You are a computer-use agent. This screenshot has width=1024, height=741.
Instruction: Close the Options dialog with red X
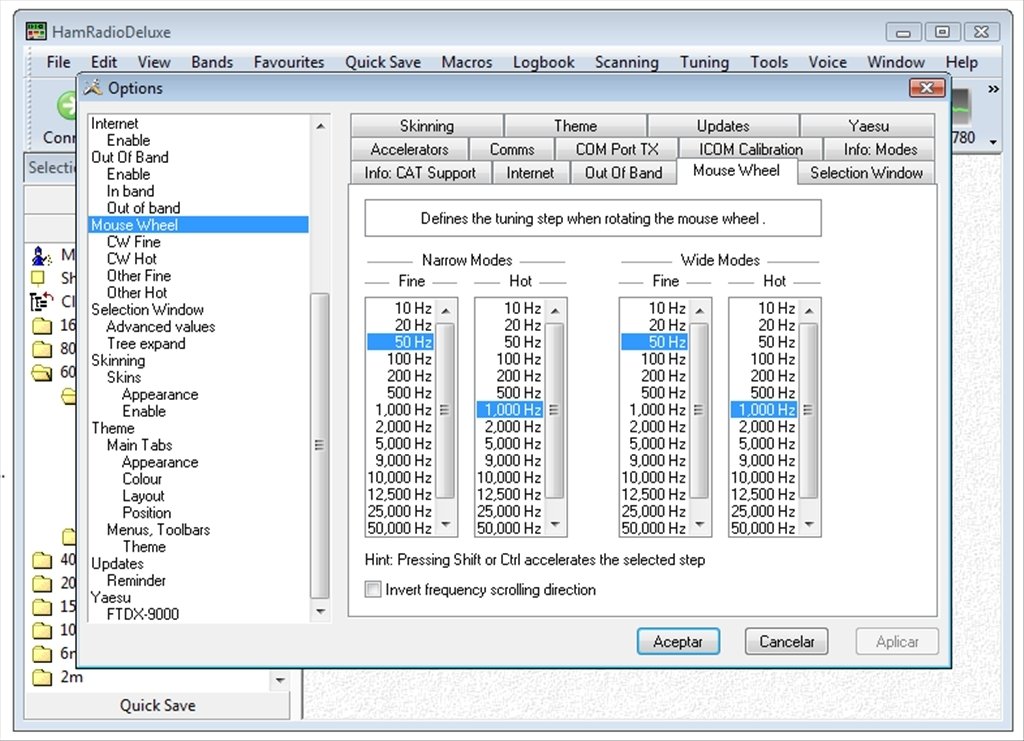click(x=927, y=87)
